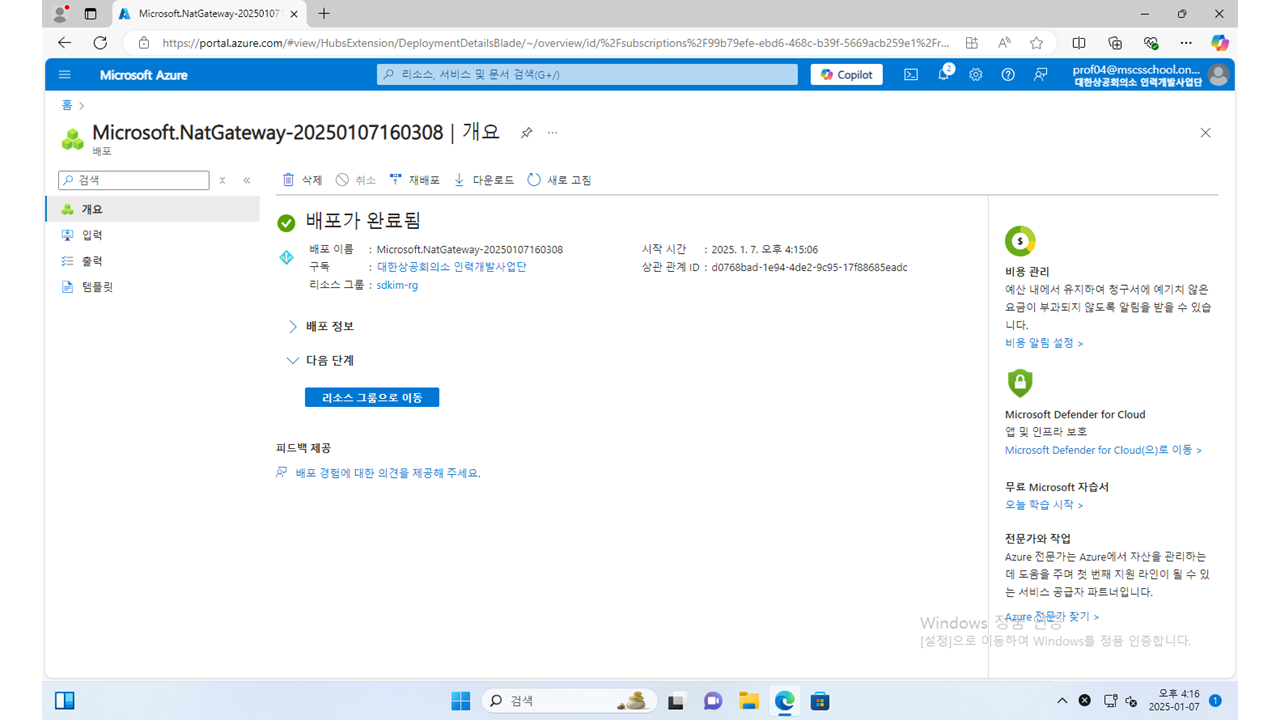The image size is (1280, 720).
Task: Collapse the left sidebar menu
Action: [x=247, y=181]
